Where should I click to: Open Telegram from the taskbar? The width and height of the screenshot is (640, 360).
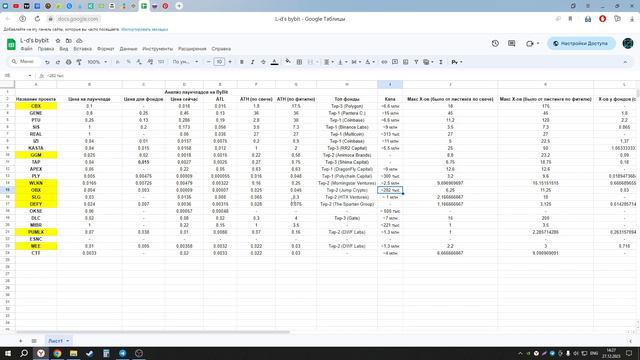coord(122,353)
